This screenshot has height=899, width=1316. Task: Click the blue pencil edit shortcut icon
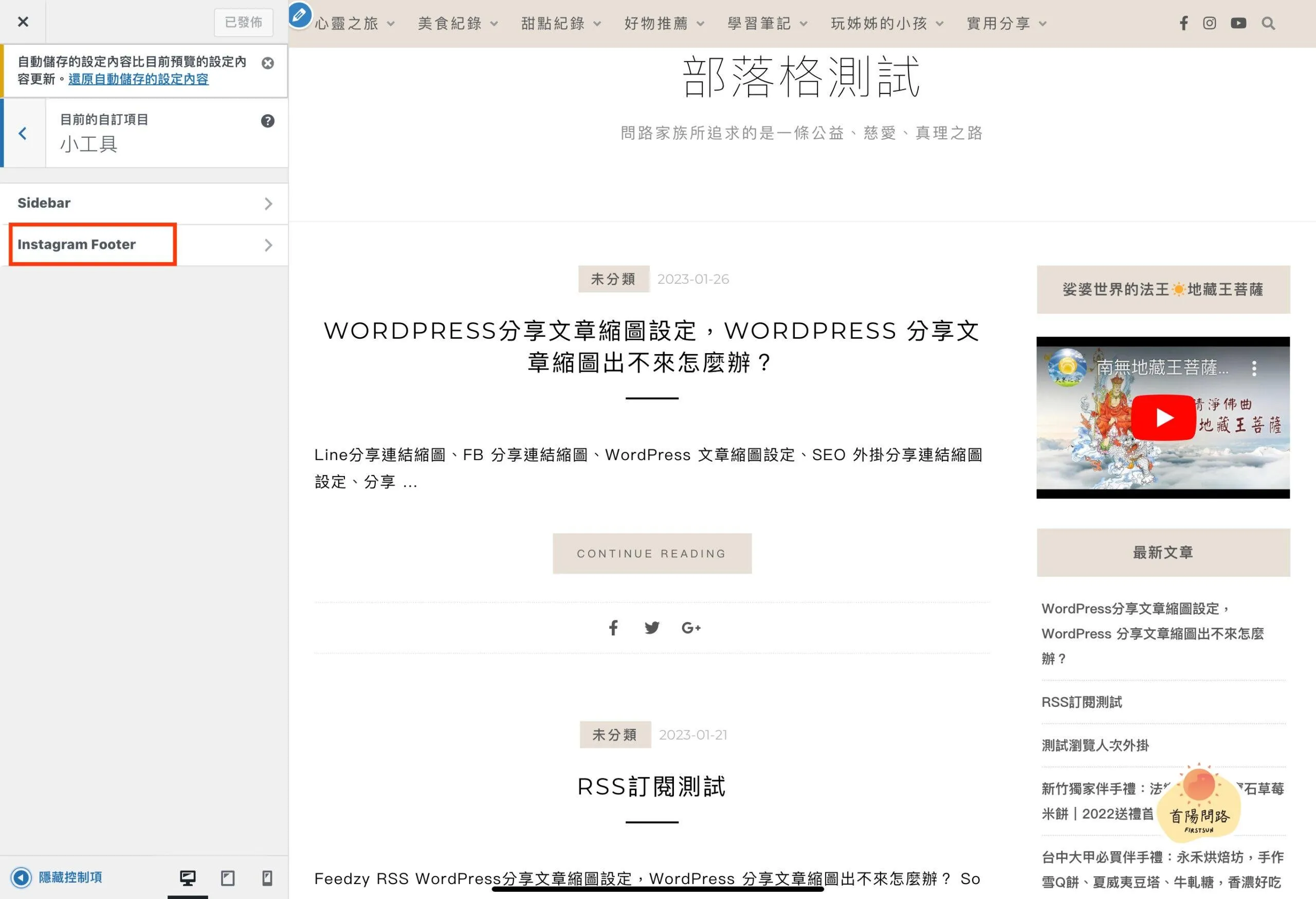[x=300, y=15]
